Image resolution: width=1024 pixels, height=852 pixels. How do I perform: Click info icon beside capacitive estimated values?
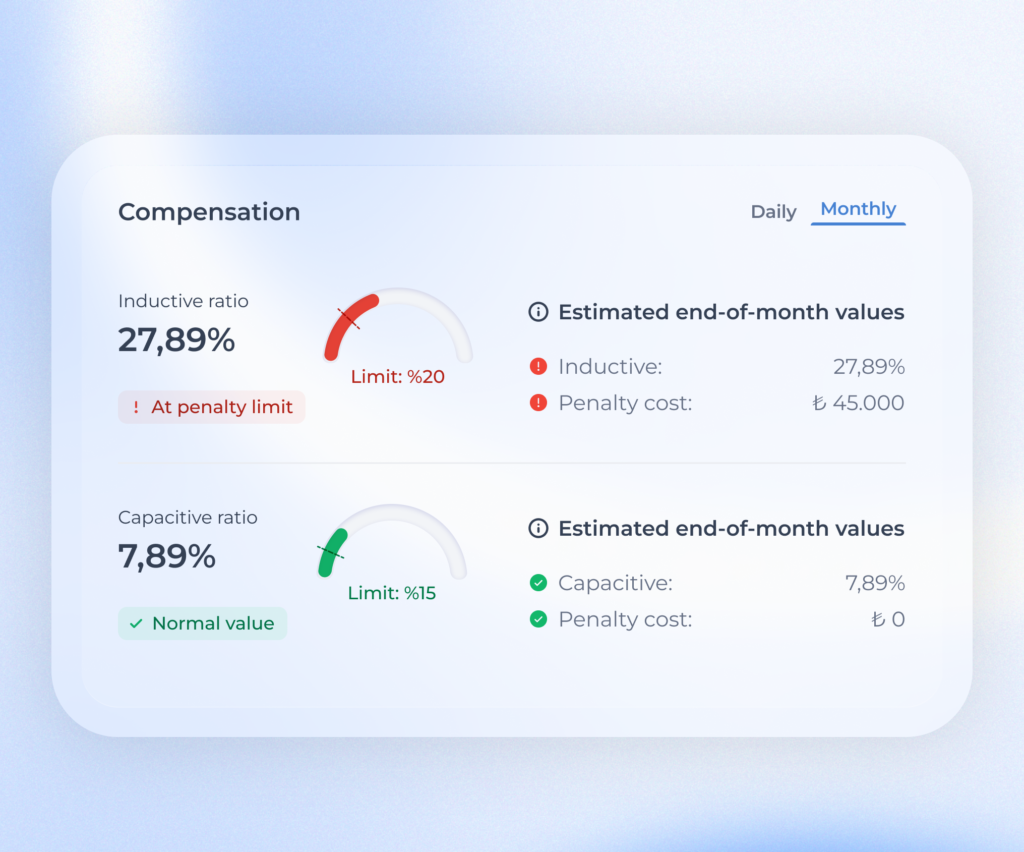click(x=538, y=528)
